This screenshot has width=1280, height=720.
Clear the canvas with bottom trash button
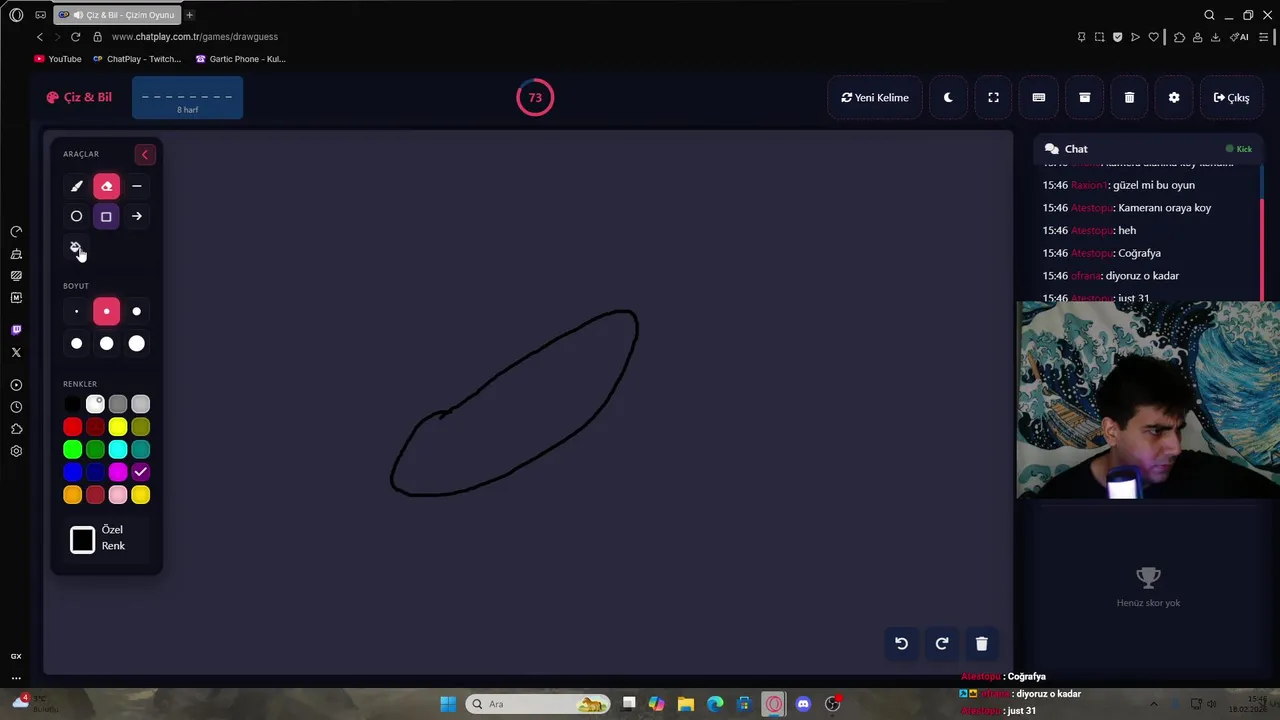click(981, 644)
